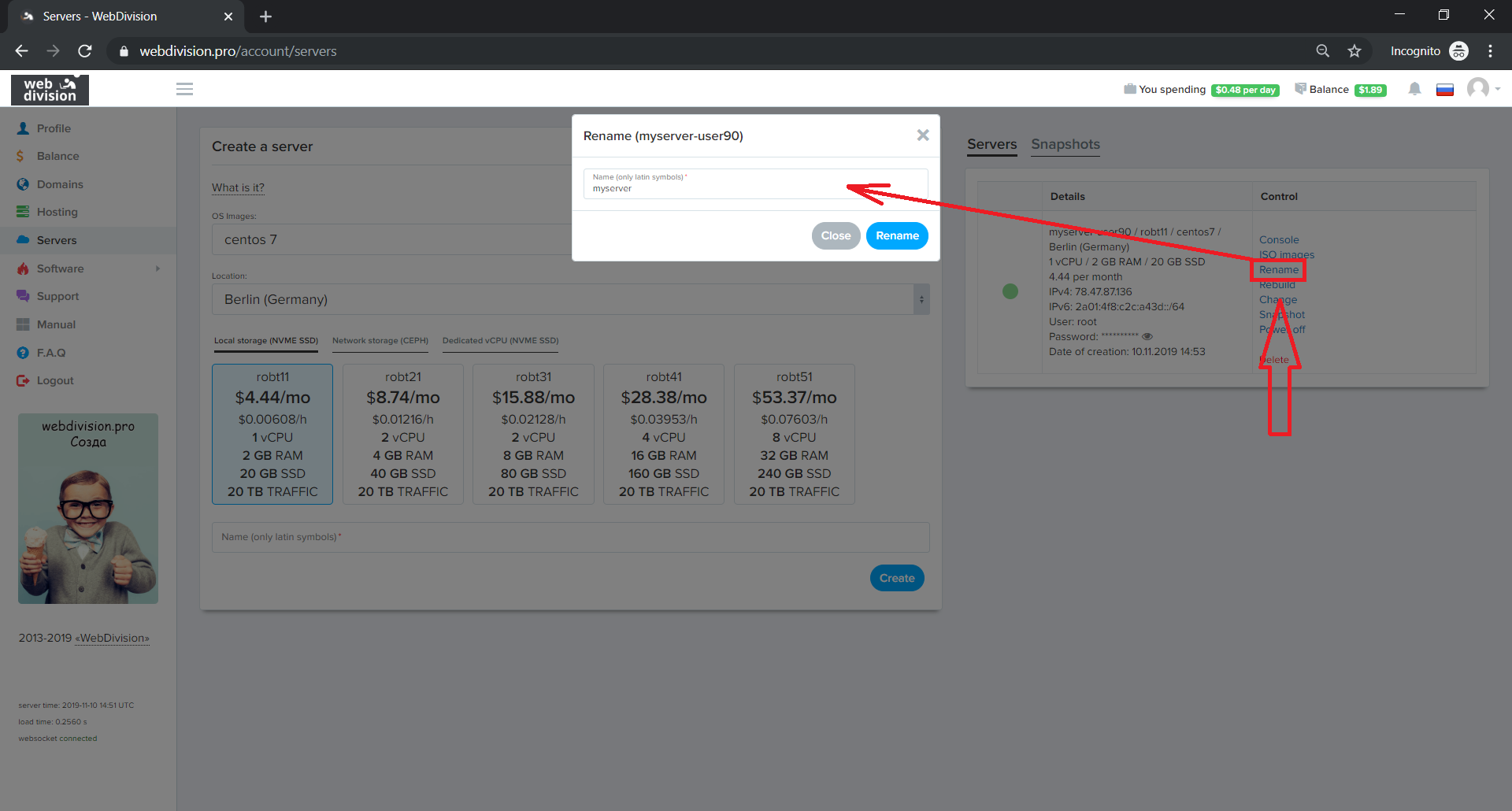1512x811 pixels.
Task: Click the browser zoom magnifier icon
Action: pyautogui.click(x=1322, y=51)
